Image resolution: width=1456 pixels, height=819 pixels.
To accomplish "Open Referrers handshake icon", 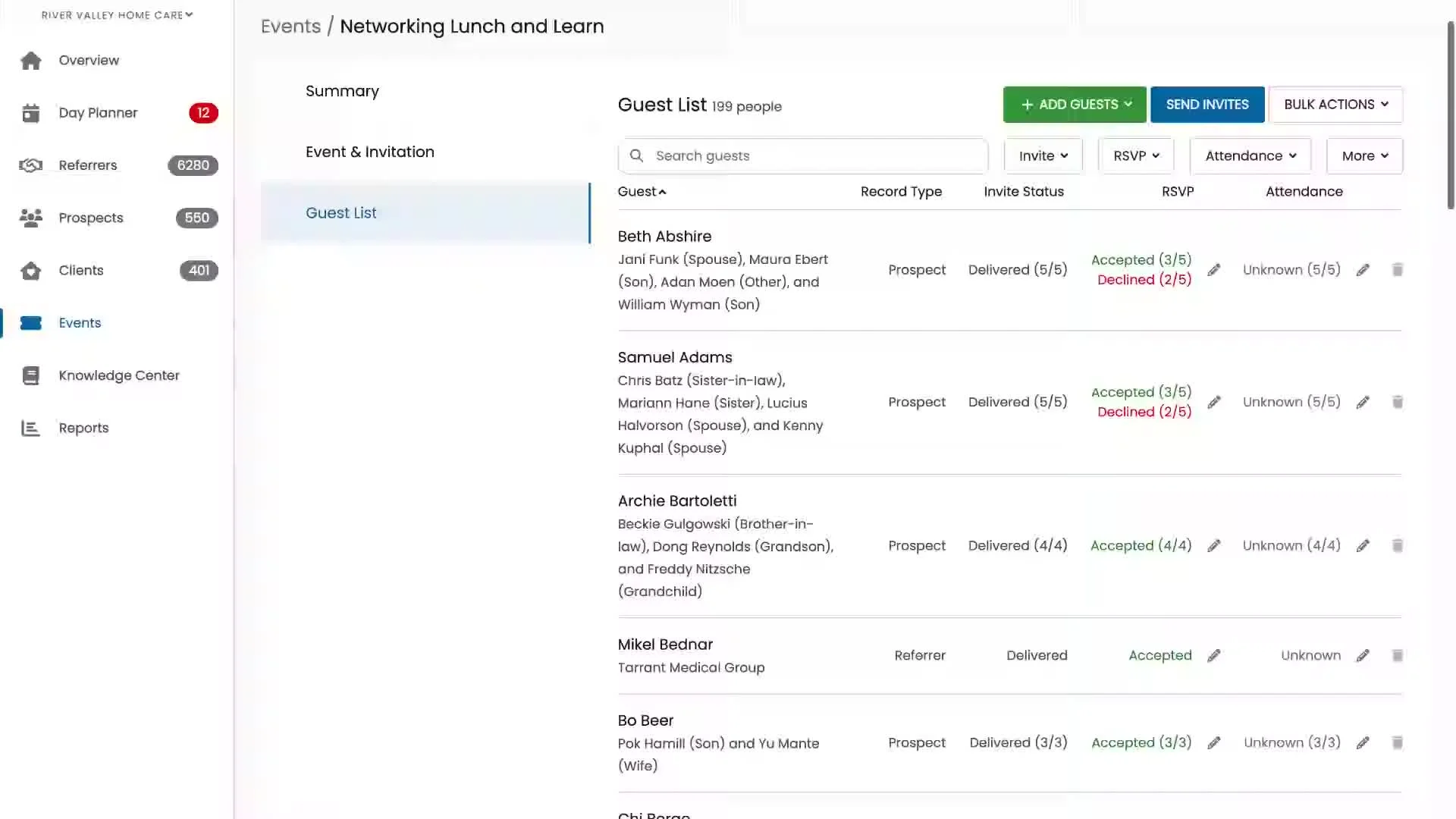I will pos(31,165).
